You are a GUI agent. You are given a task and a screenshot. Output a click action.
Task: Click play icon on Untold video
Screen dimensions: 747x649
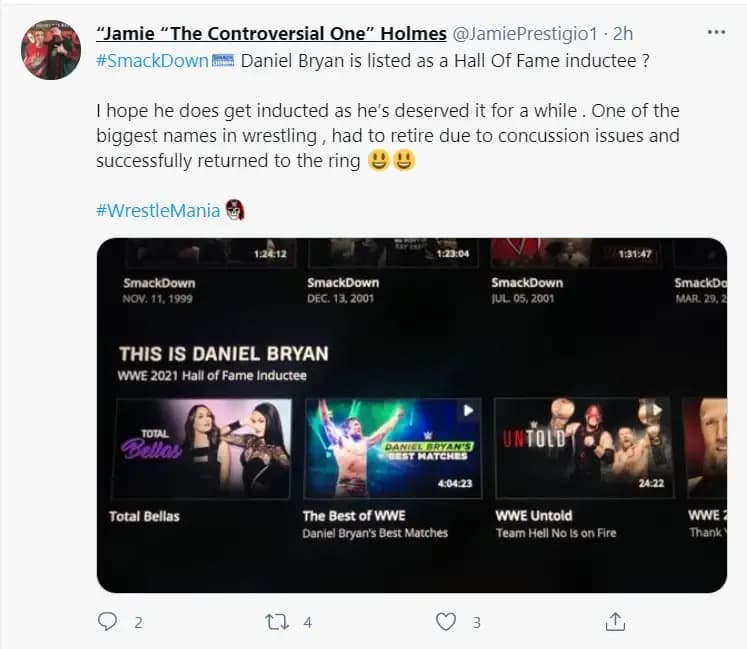click(657, 410)
